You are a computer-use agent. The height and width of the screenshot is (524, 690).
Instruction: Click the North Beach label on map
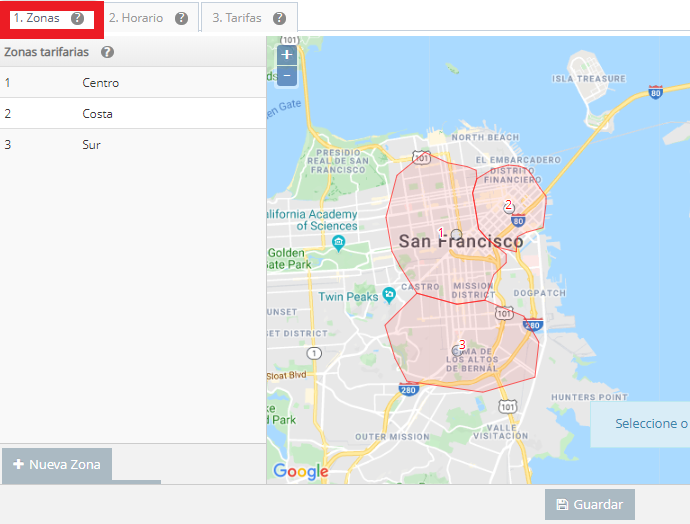[x=485, y=137]
